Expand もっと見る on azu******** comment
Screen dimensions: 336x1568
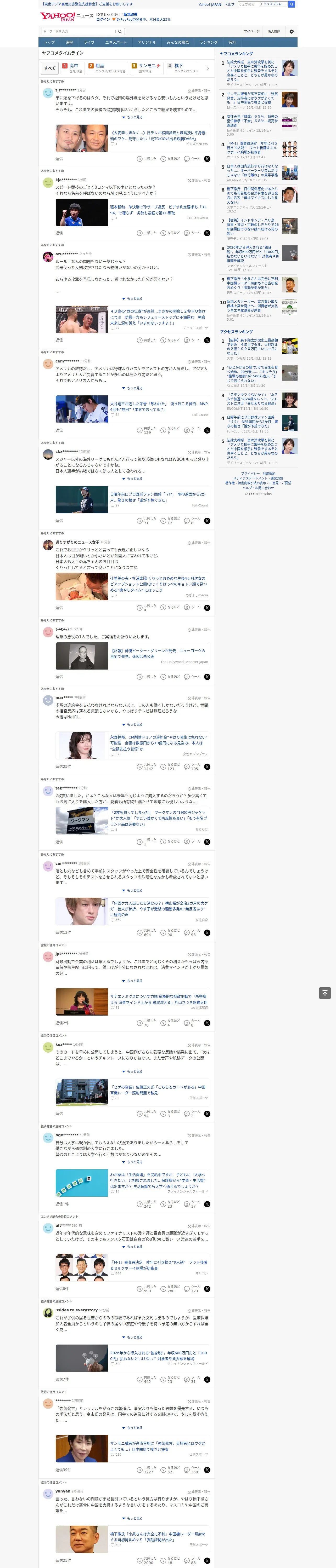132,299
